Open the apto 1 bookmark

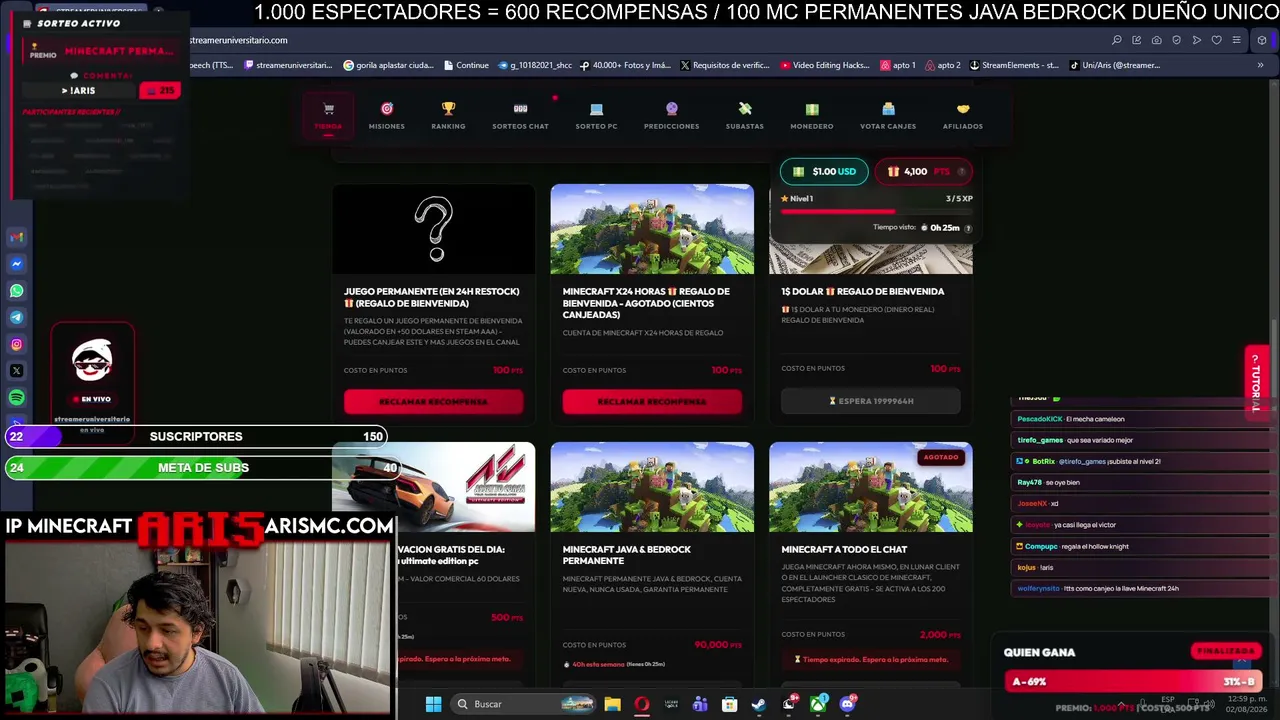pos(898,65)
